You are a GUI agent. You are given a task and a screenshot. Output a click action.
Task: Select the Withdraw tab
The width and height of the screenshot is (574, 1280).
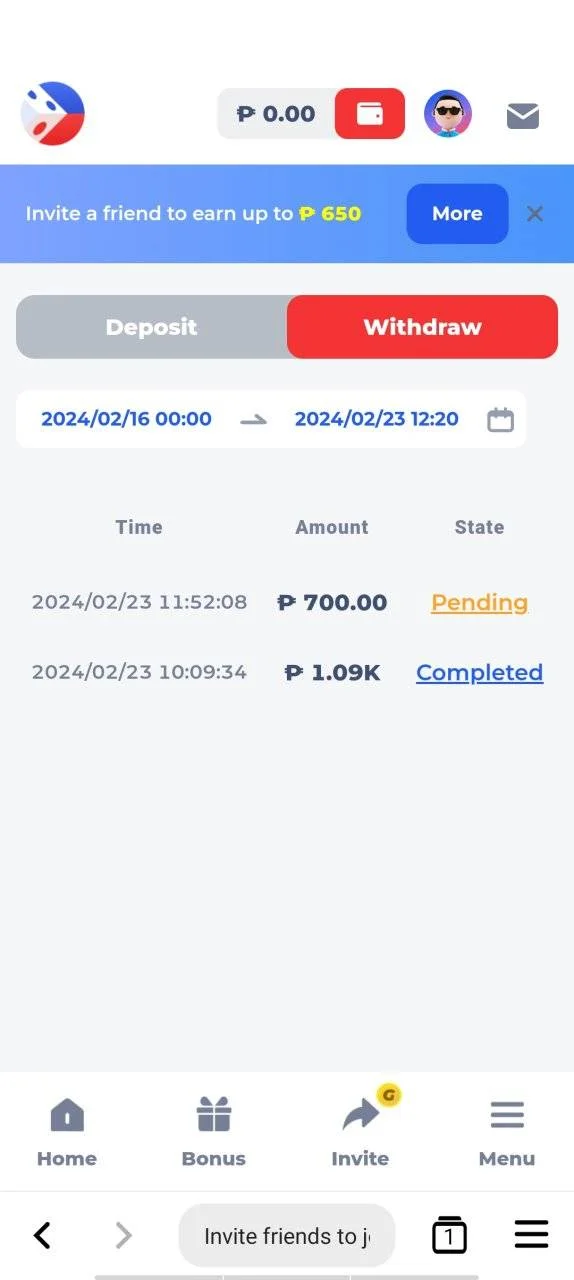point(422,327)
